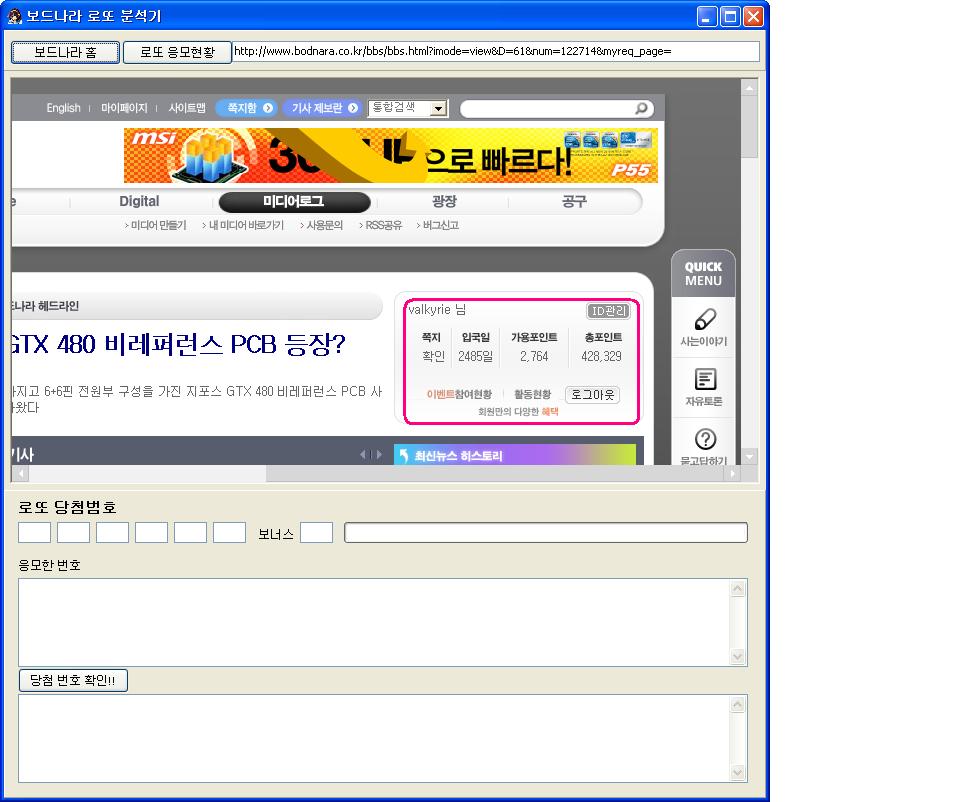Click the ID관리 button
This screenshot has height=802, width=960.
click(x=608, y=311)
